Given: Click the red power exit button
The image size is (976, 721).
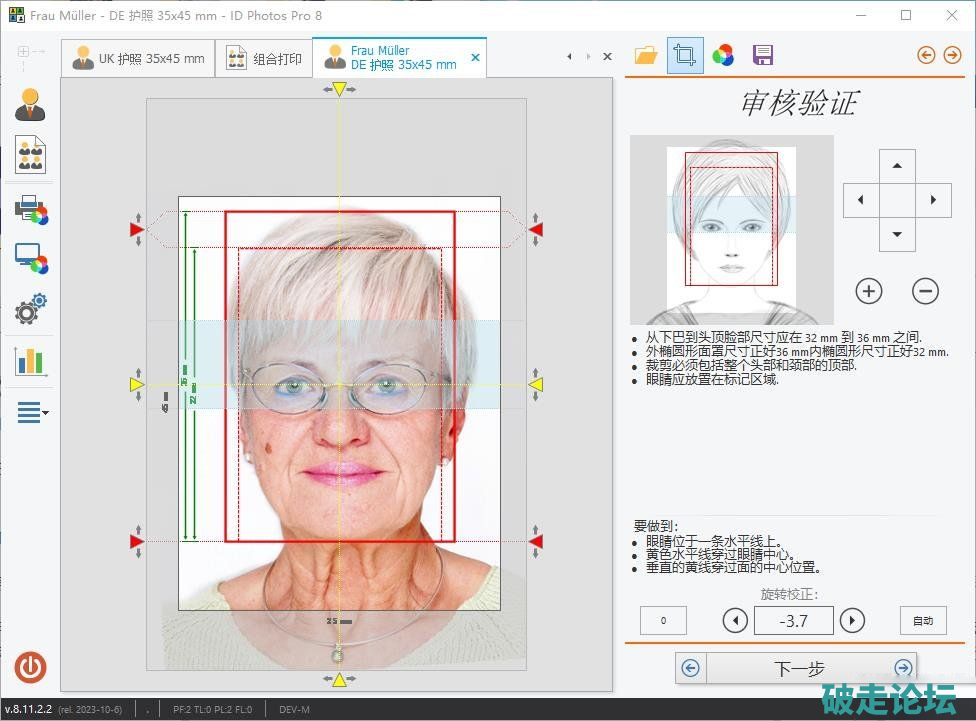Looking at the screenshot, I should click(x=30, y=667).
